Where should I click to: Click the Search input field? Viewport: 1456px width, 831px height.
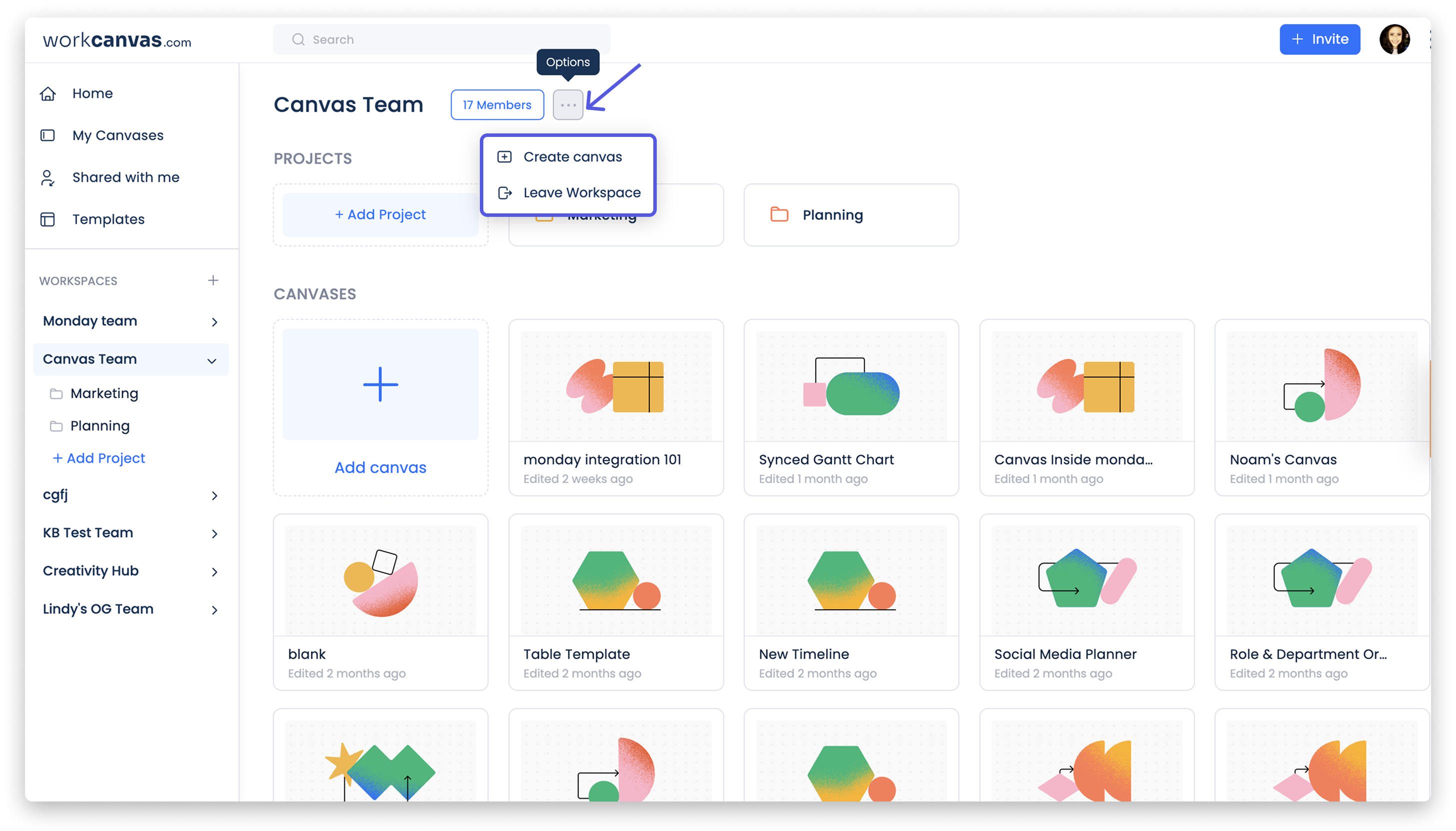(x=441, y=39)
